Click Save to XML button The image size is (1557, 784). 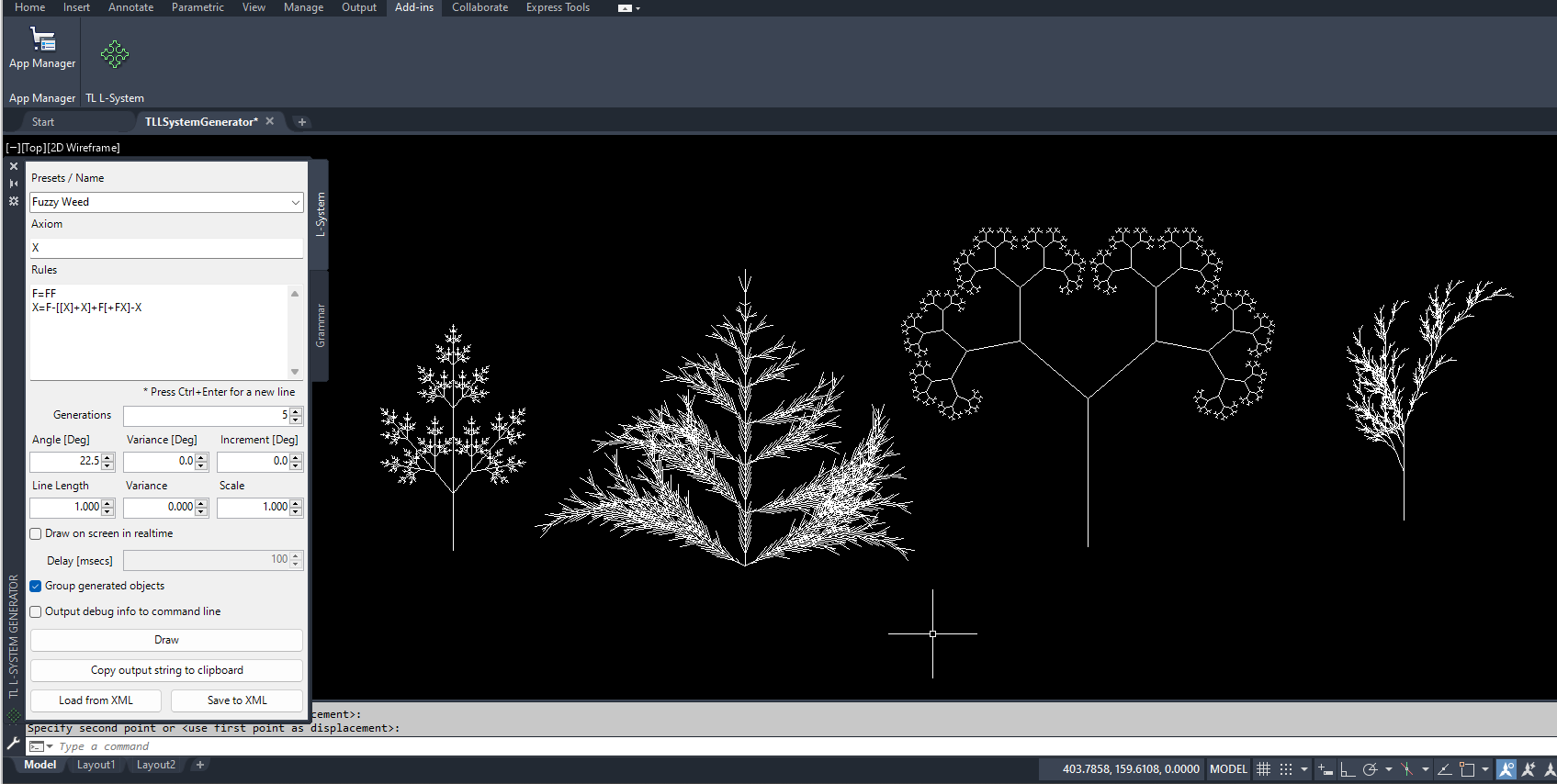tap(237, 700)
